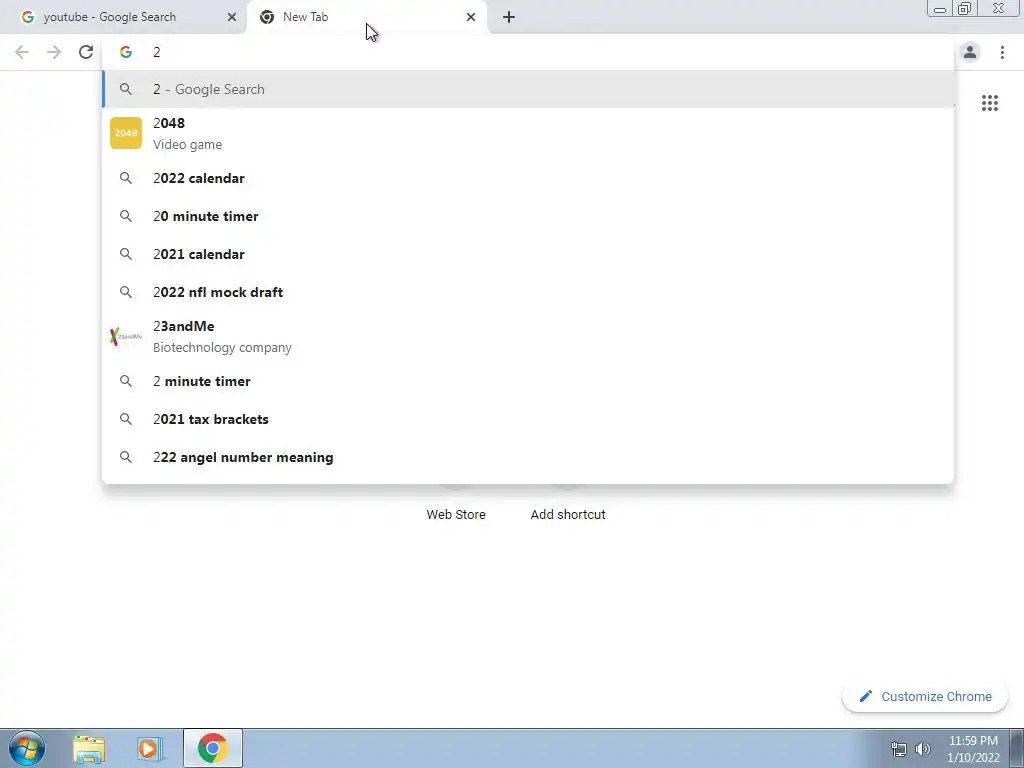The height and width of the screenshot is (768, 1024).
Task: Open the volume speaker tray icon
Action: [x=922, y=749]
